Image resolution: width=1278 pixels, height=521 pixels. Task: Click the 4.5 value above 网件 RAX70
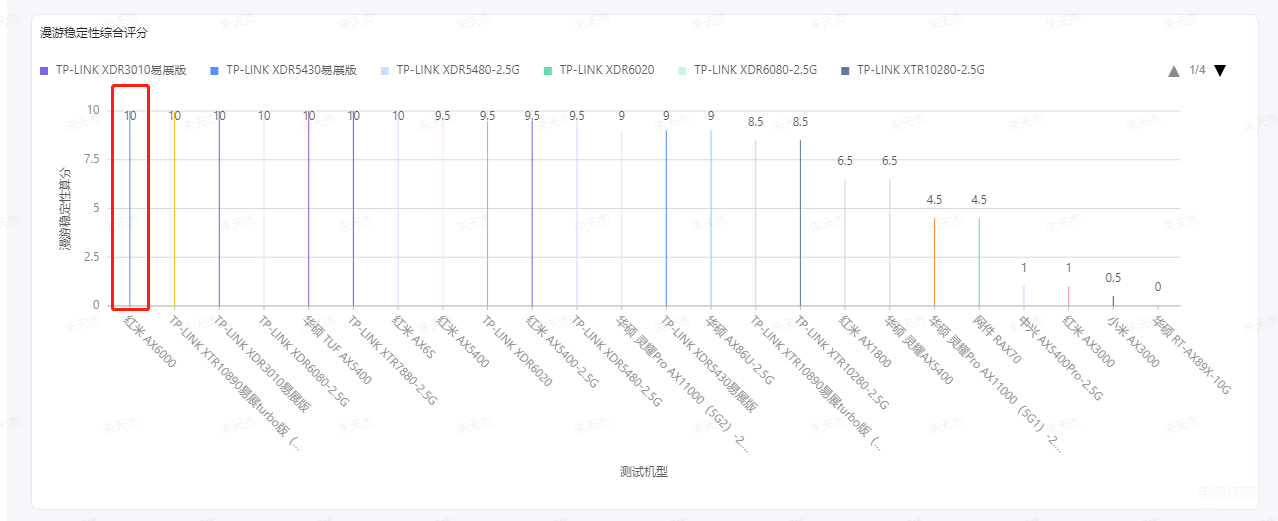coord(979,200)
